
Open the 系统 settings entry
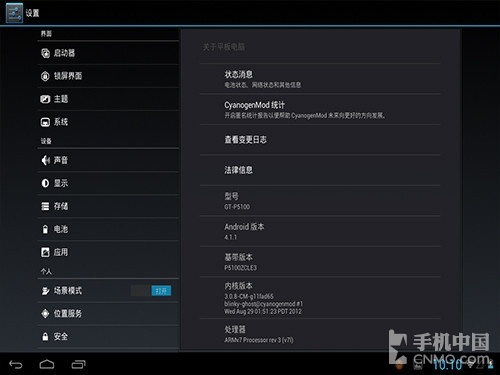108,122
